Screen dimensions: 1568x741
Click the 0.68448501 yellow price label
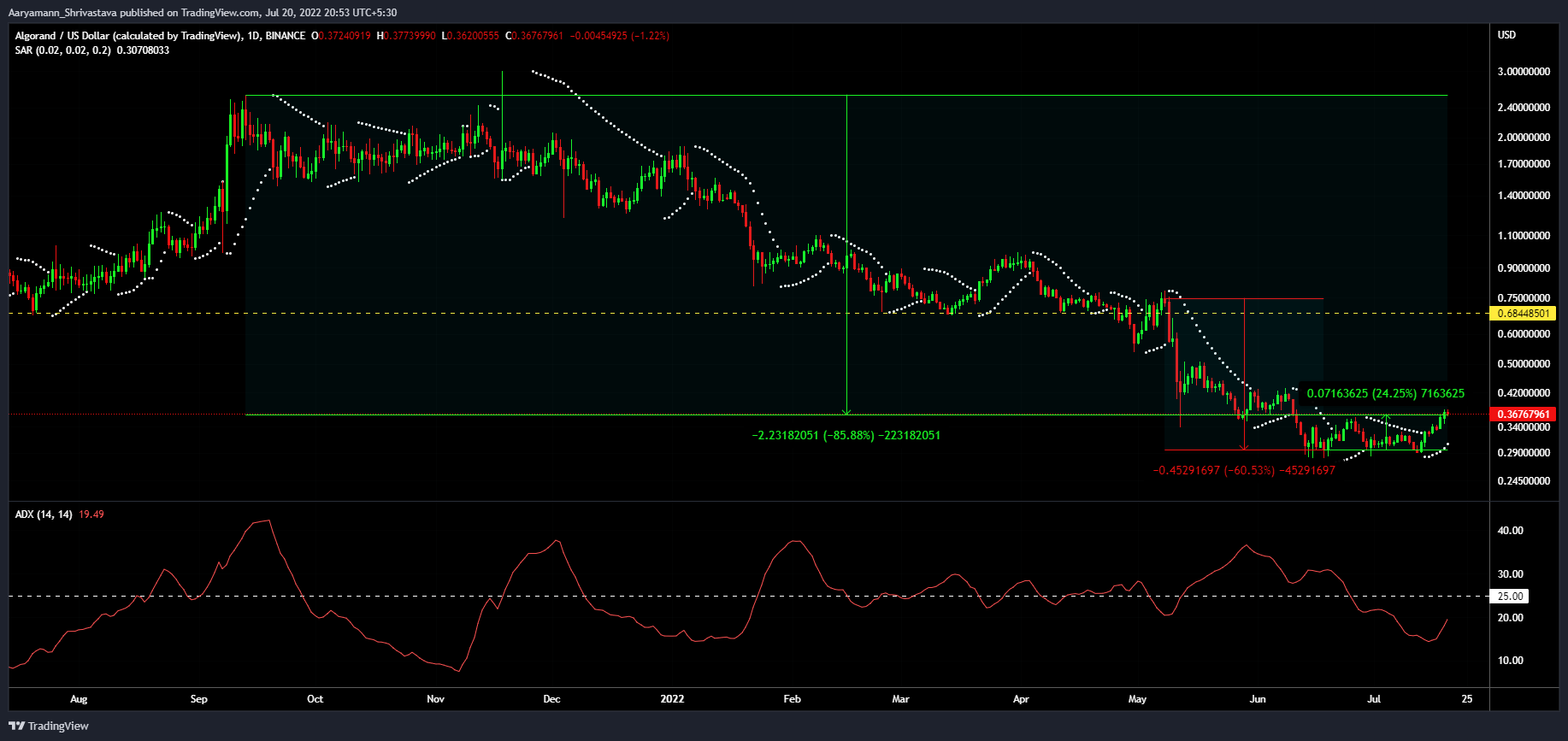pyautogui.click(x=1523, y=314)
